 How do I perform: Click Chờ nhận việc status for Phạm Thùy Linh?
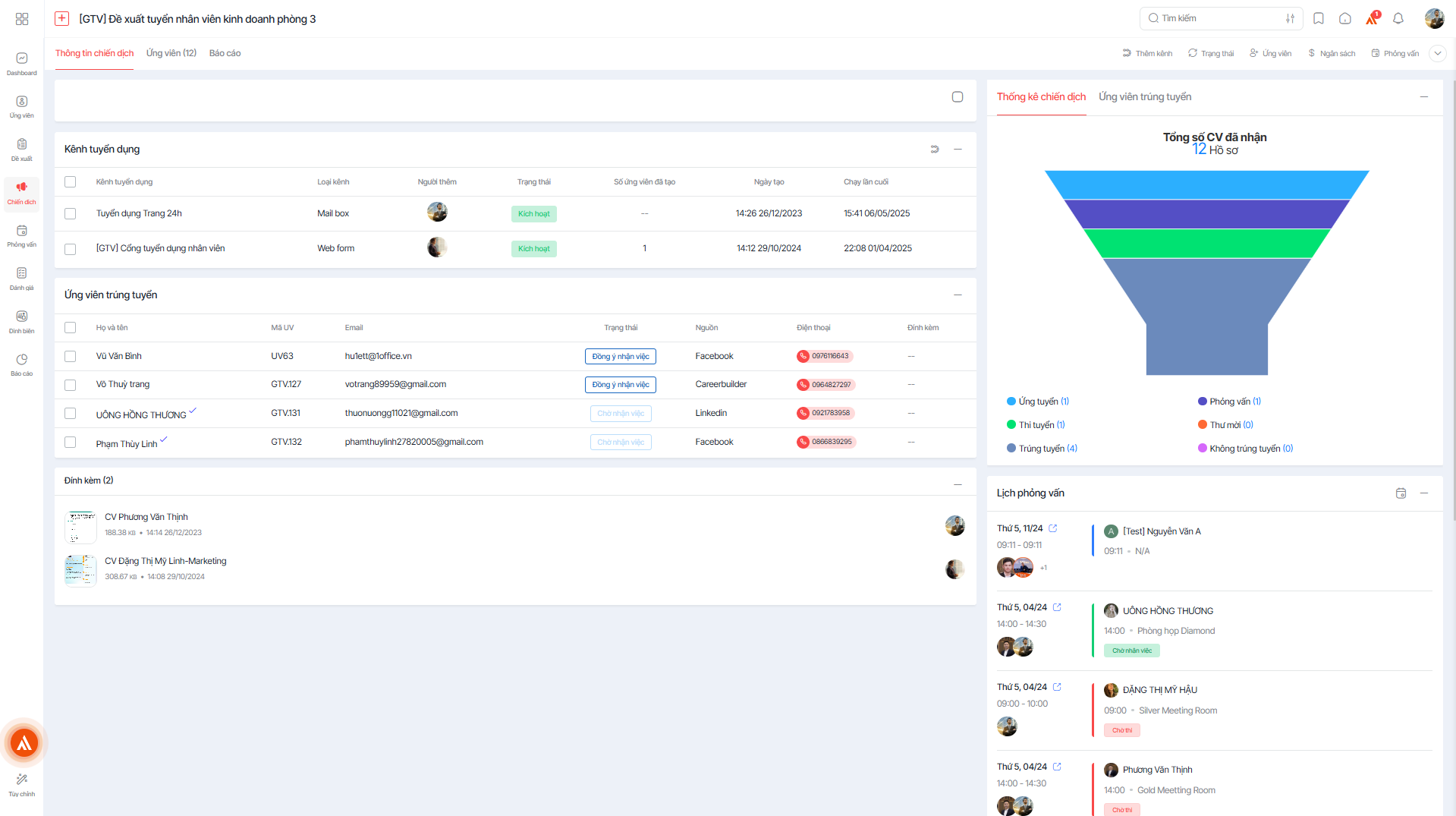[621, 443]
